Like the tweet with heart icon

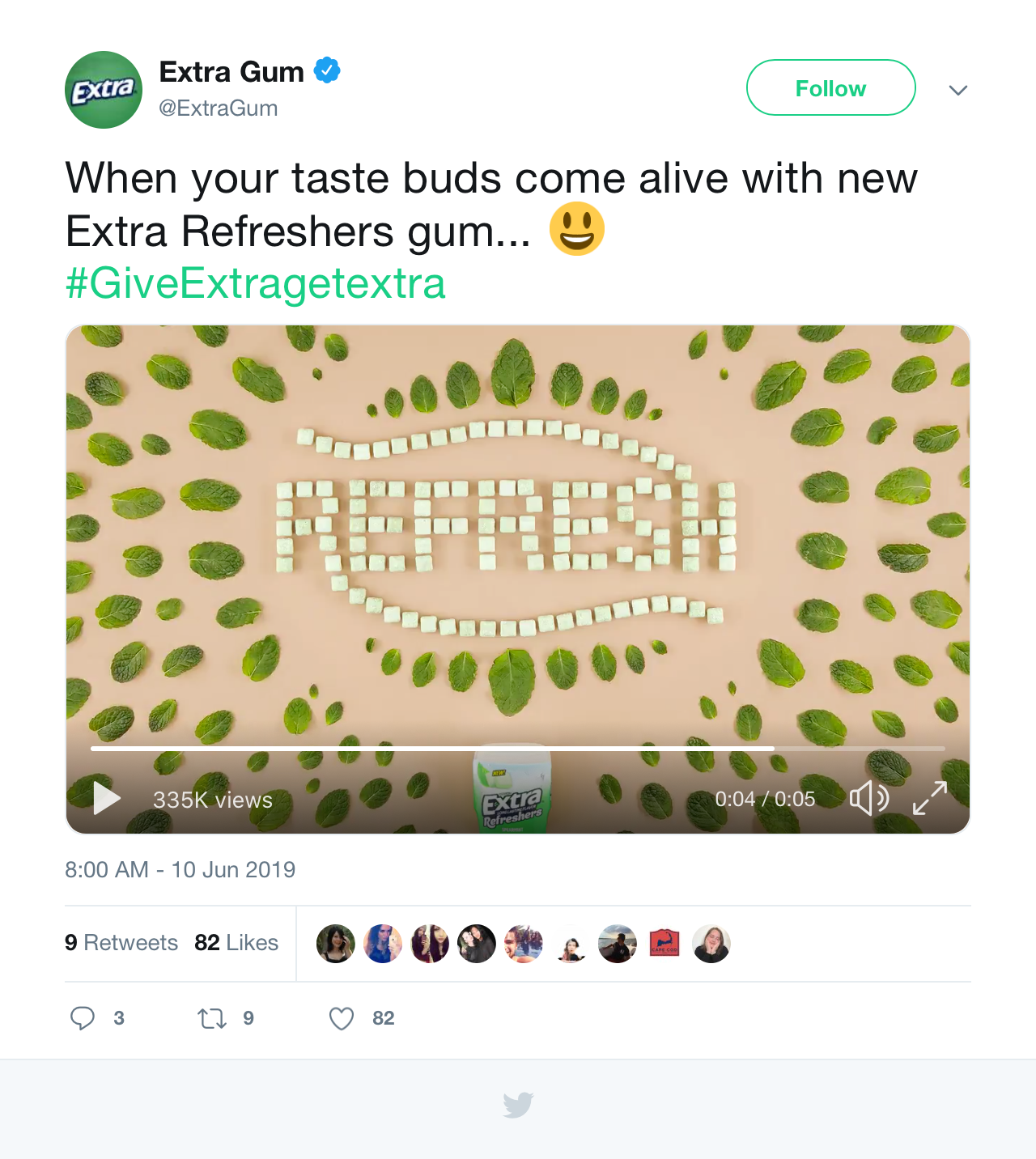tap(342, 1018)
